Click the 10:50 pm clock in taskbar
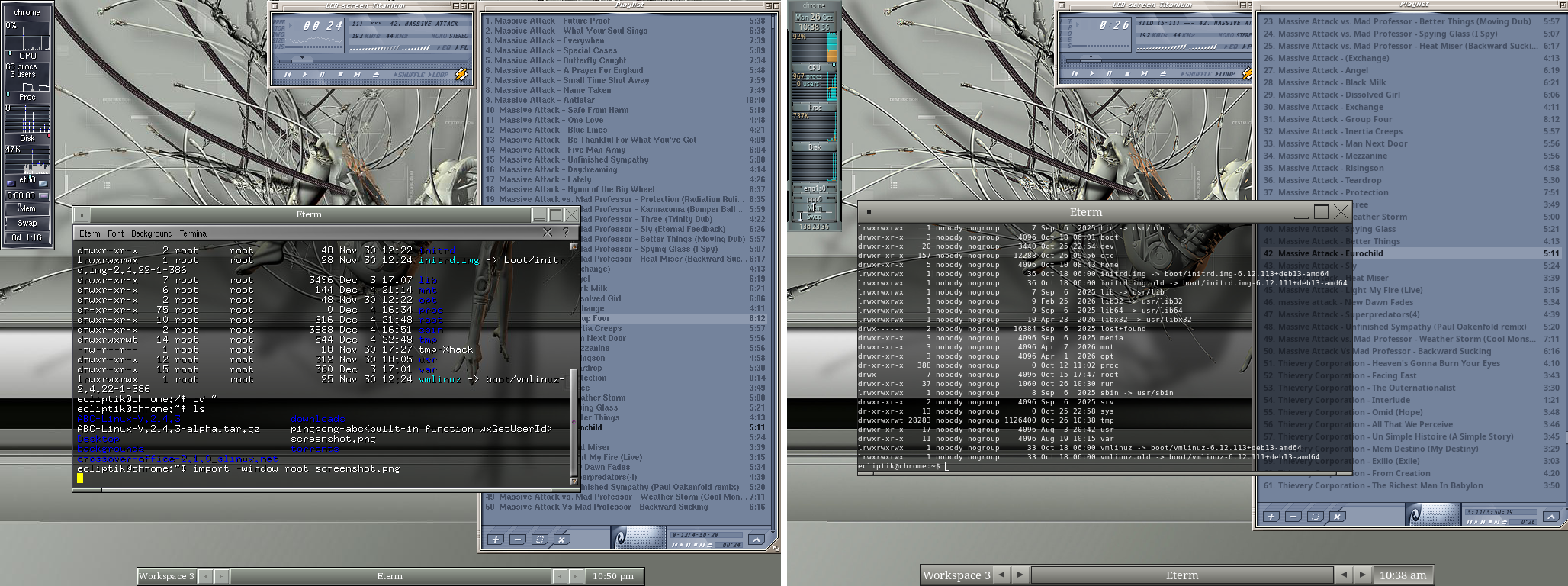The image size is (1568, 586). tap(613, 576)
